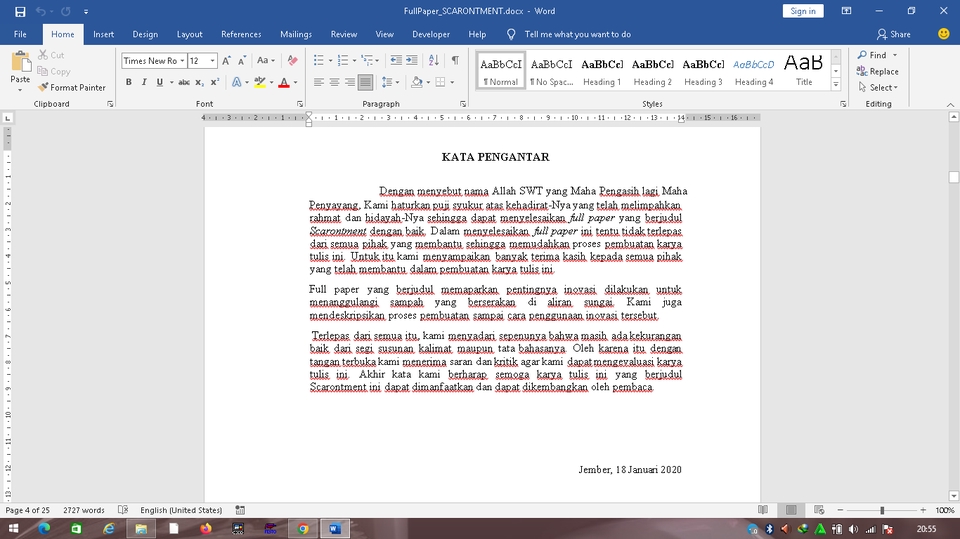960x539 pixels.
Task: Switch to Print Layout view
Action: coord(791,510)
